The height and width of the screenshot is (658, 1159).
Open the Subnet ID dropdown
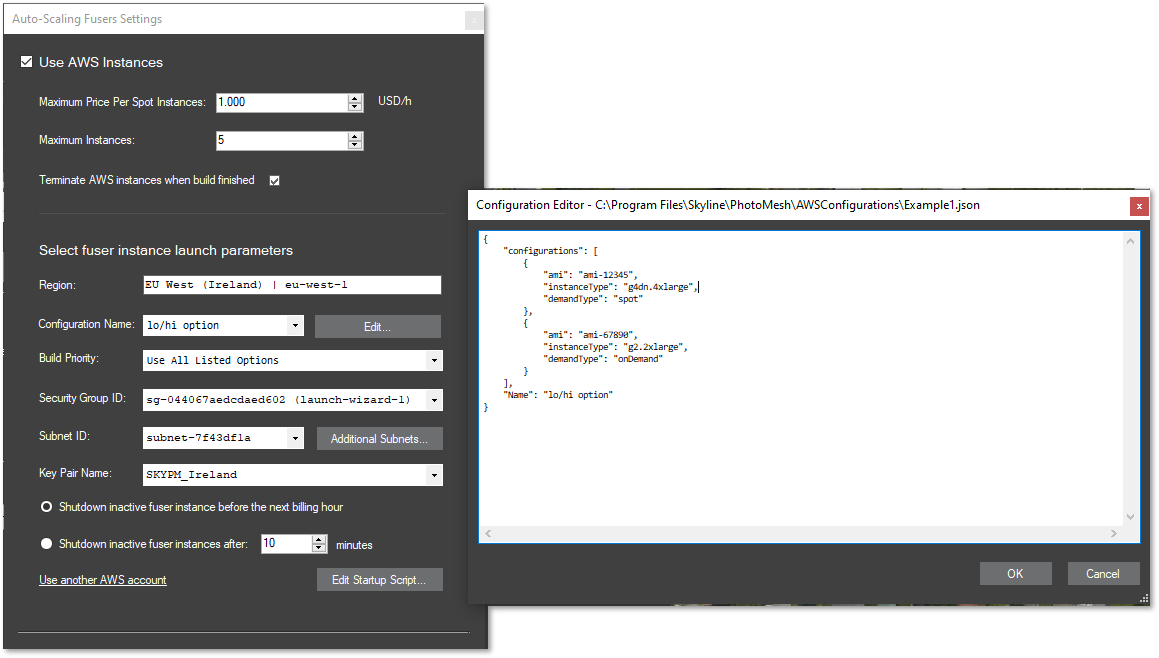coord(295,438)
